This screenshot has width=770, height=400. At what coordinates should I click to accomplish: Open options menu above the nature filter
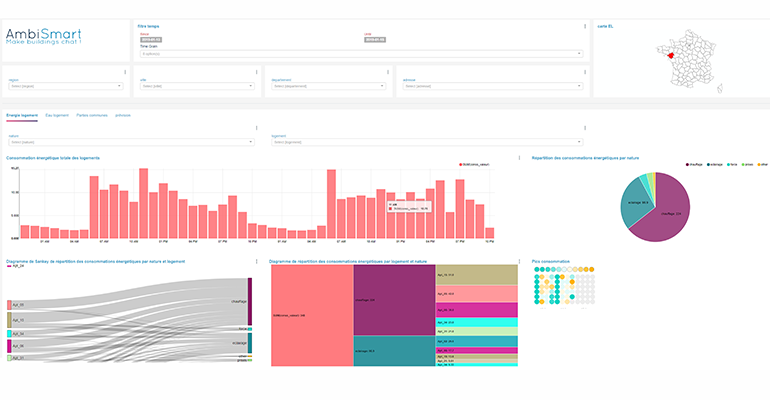point(256,128)
